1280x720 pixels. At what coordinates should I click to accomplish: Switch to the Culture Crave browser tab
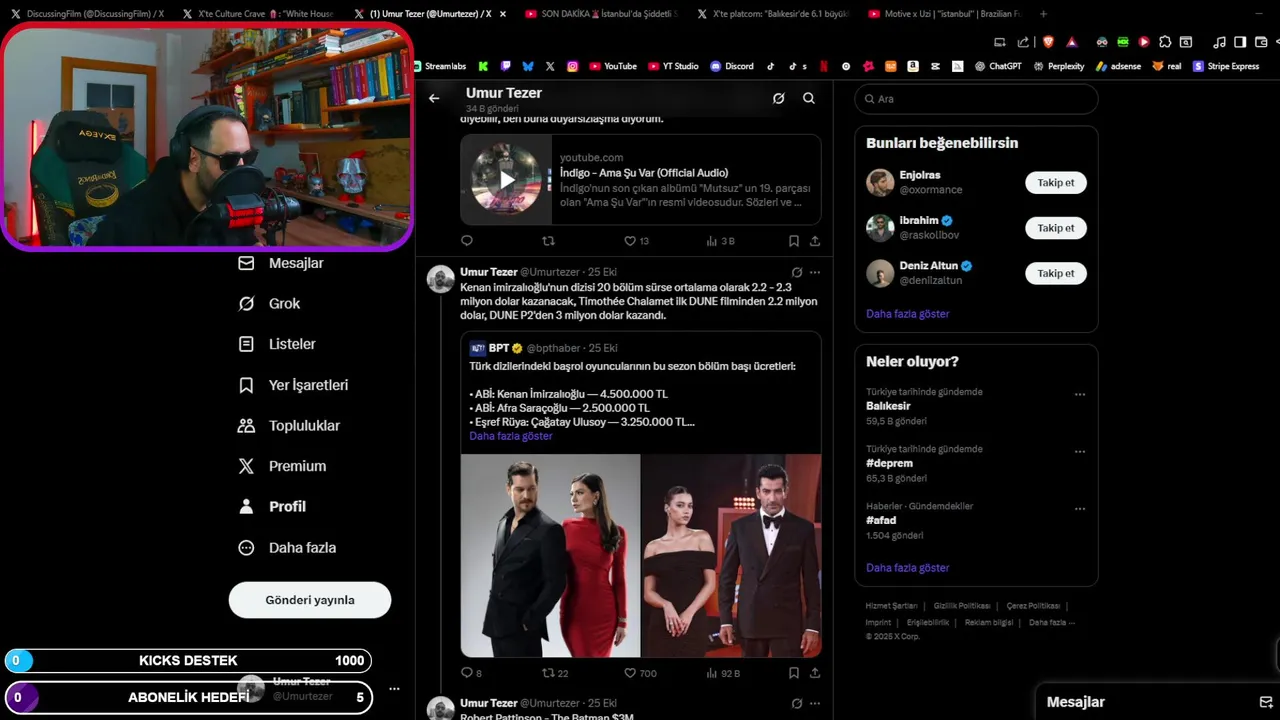(257, 14)
